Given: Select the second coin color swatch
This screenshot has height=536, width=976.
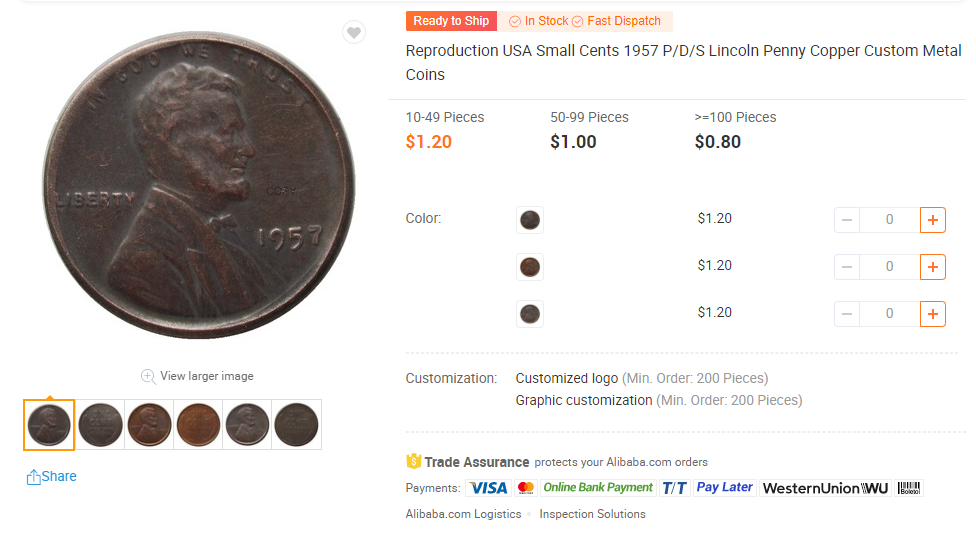Looking at the screenshot, I should click(530, 267).
